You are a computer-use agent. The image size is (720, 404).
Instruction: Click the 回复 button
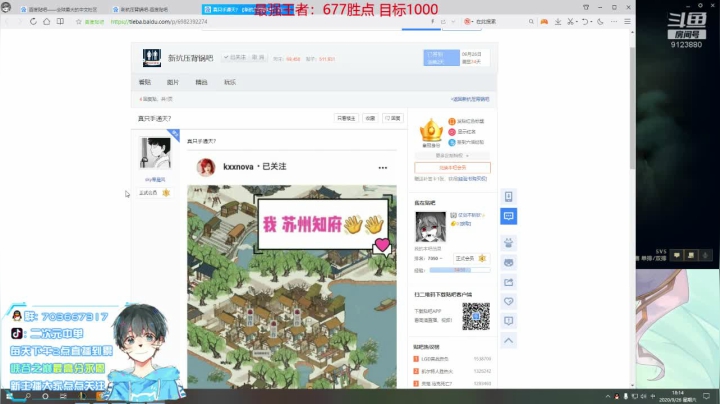tap(393, 118)
